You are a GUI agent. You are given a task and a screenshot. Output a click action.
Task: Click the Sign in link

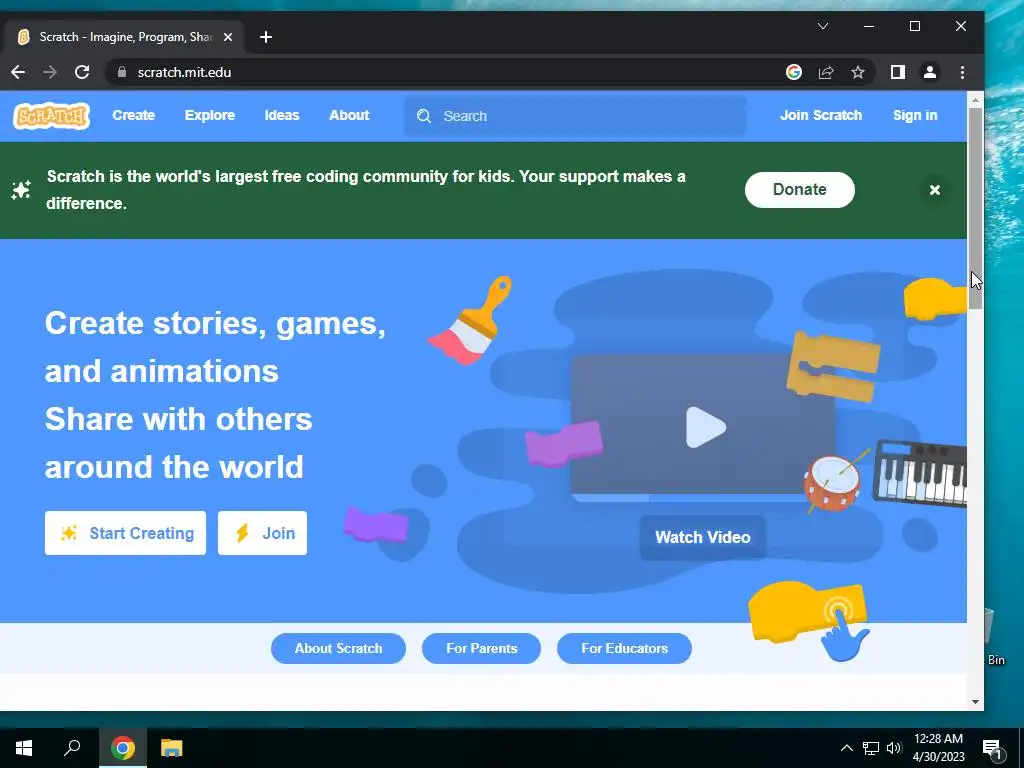coord(915,116)
